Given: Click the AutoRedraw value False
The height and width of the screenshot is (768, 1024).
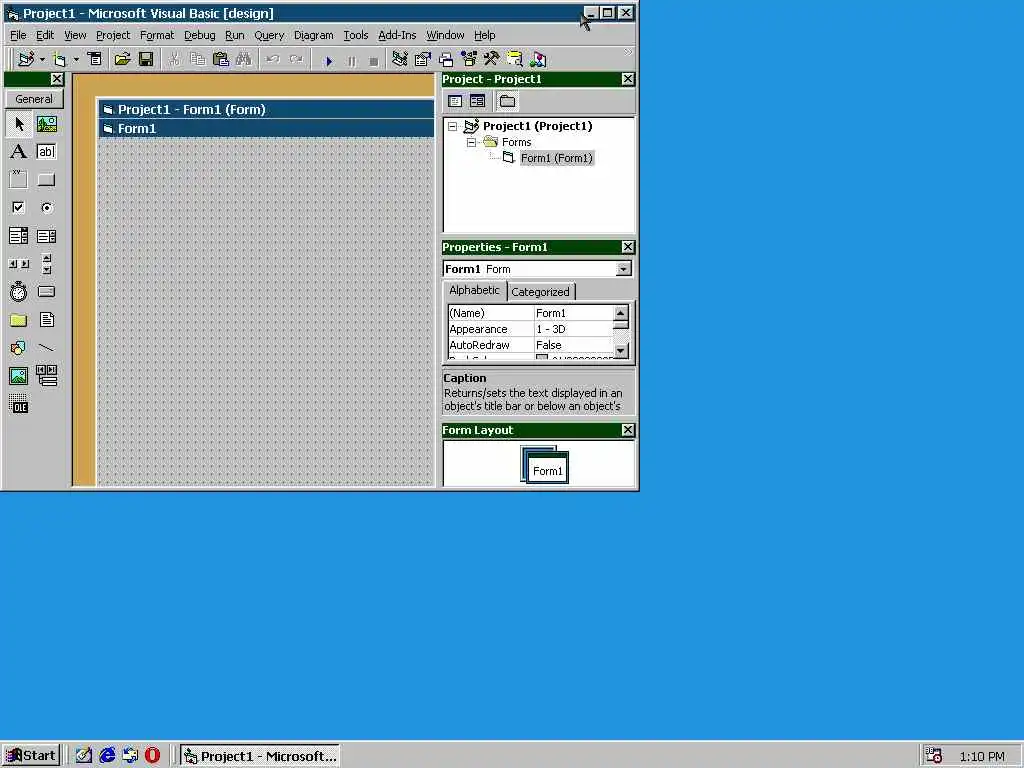Looking at the screenshot, I should coord(549,345).
